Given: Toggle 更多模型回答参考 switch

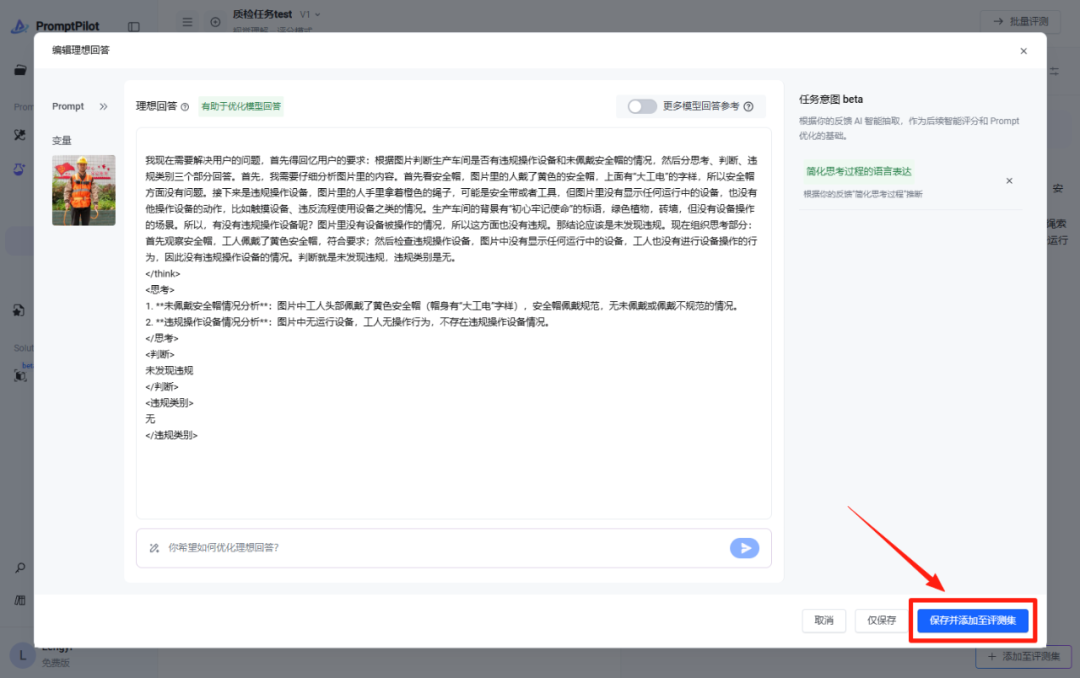Looking at the screenshot, I should tap(642, 106).
